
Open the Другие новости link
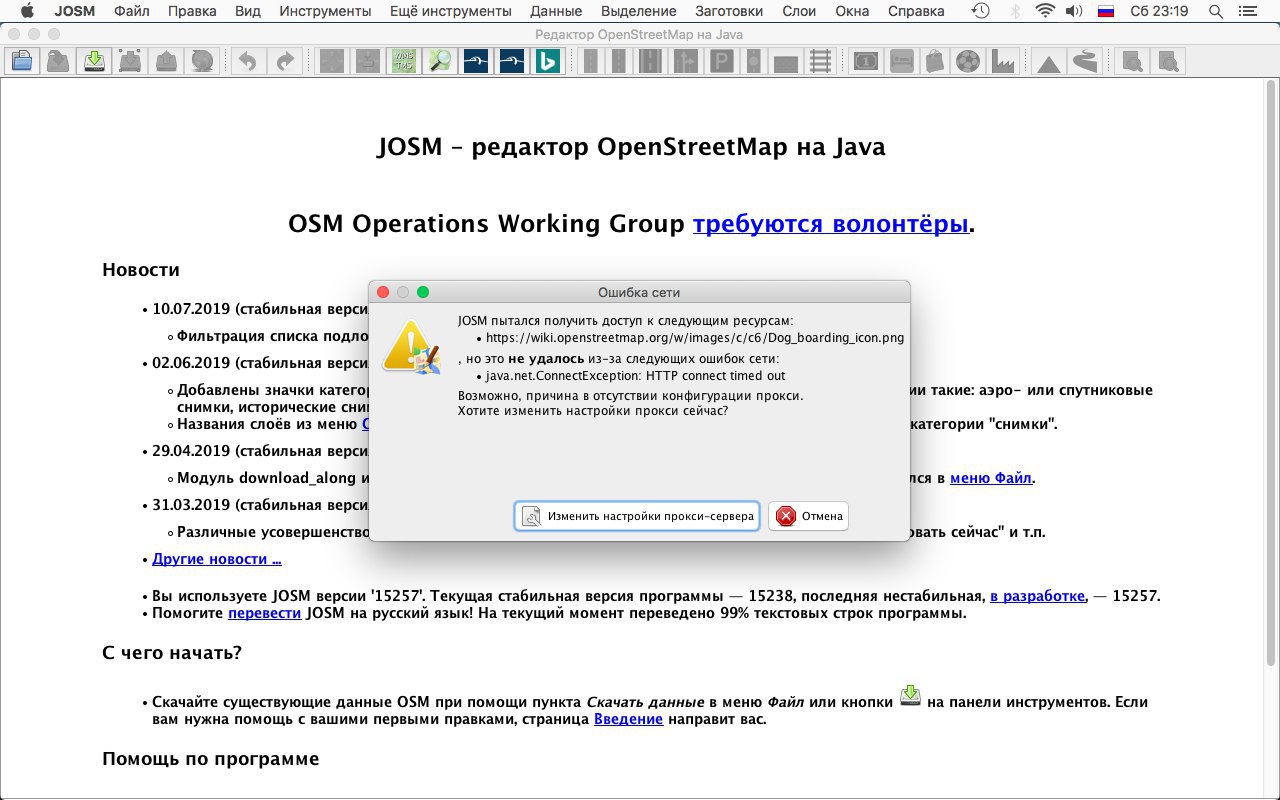point(217,559)
